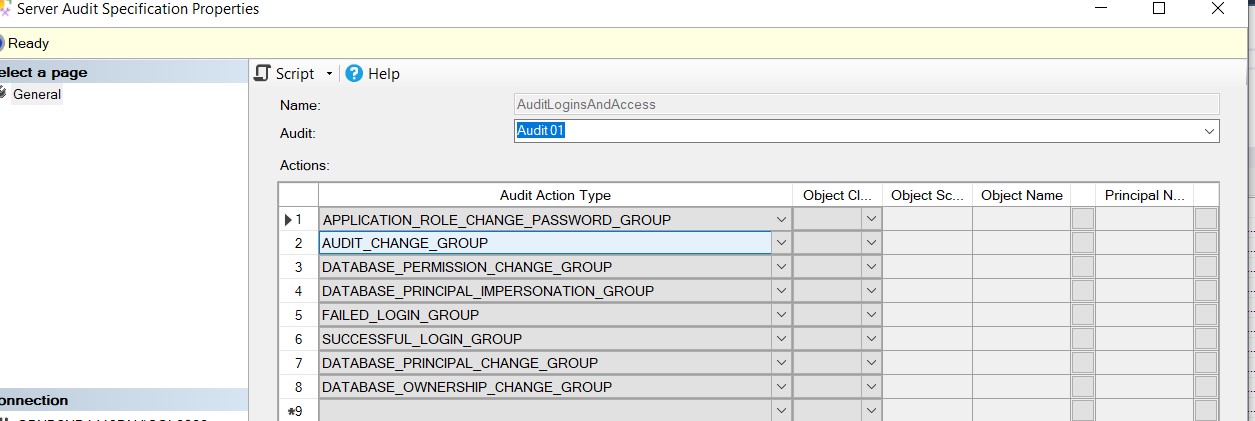Open the Help icon button
Screen dimensions: 1255x421
pyautogui.click(x=354, y=73)
